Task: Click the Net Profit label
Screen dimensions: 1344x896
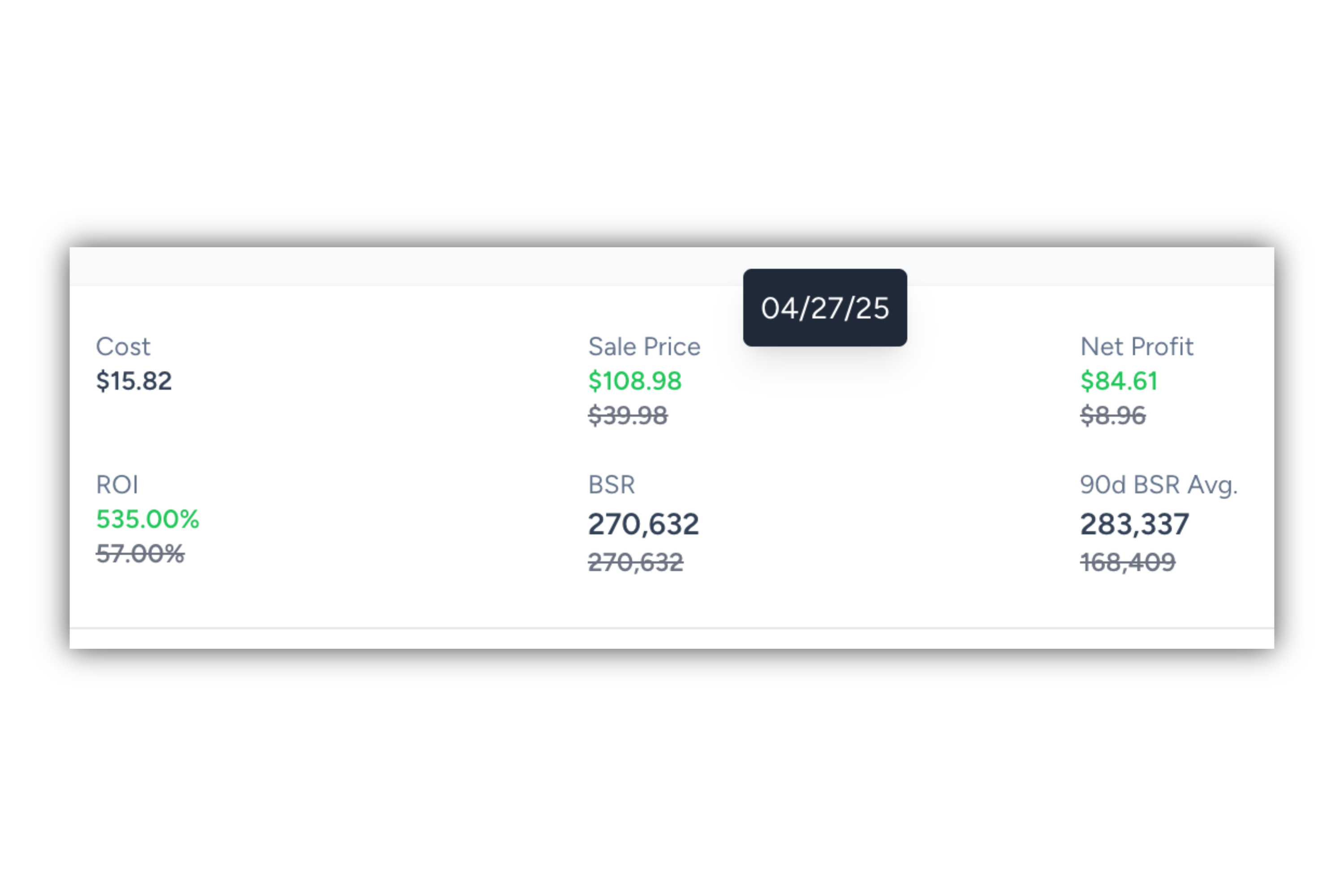Action: 1137,346
